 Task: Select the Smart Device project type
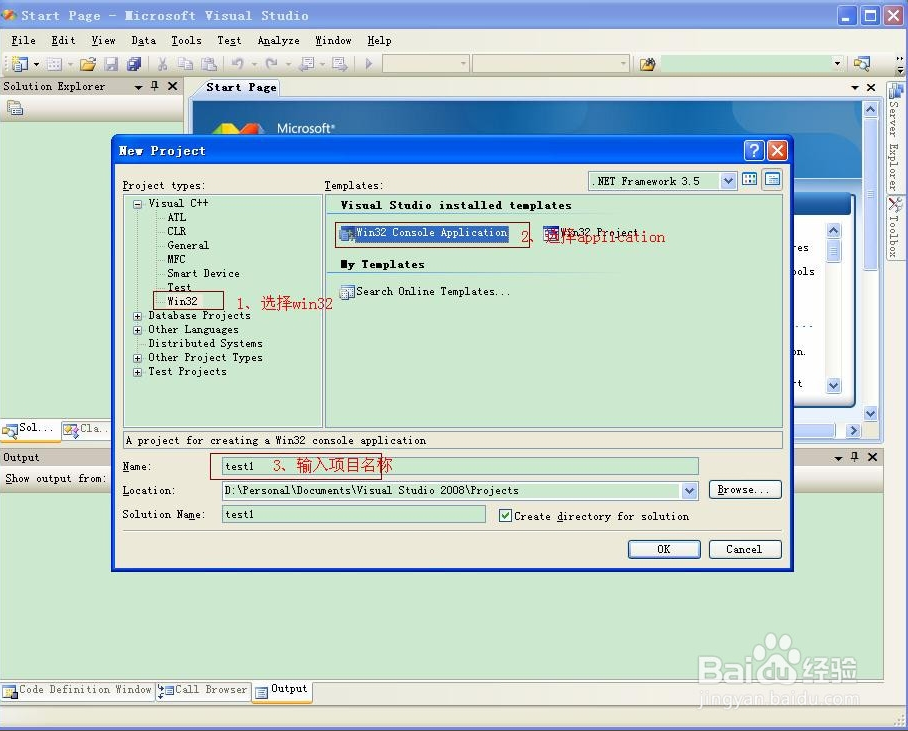pos(203,273)
